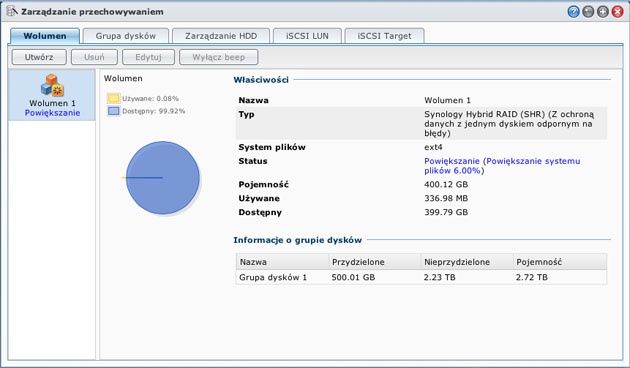Click the Wolumen 1 name value in properties

click(447, 100)
